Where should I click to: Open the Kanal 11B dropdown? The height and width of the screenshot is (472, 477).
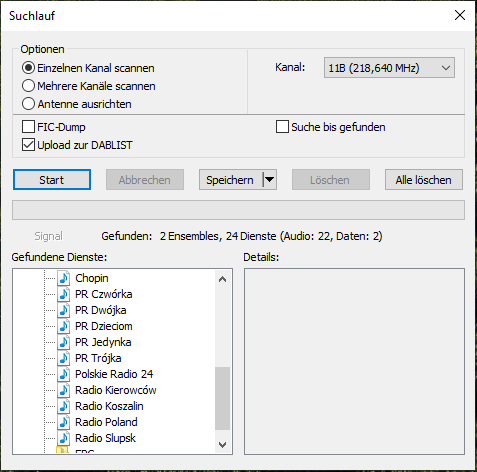coord(389,68)
